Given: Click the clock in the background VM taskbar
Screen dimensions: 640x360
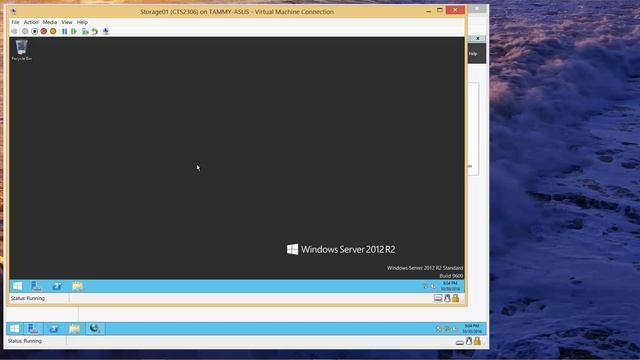Looking at the screenshot, I should (x=472, y=329).
